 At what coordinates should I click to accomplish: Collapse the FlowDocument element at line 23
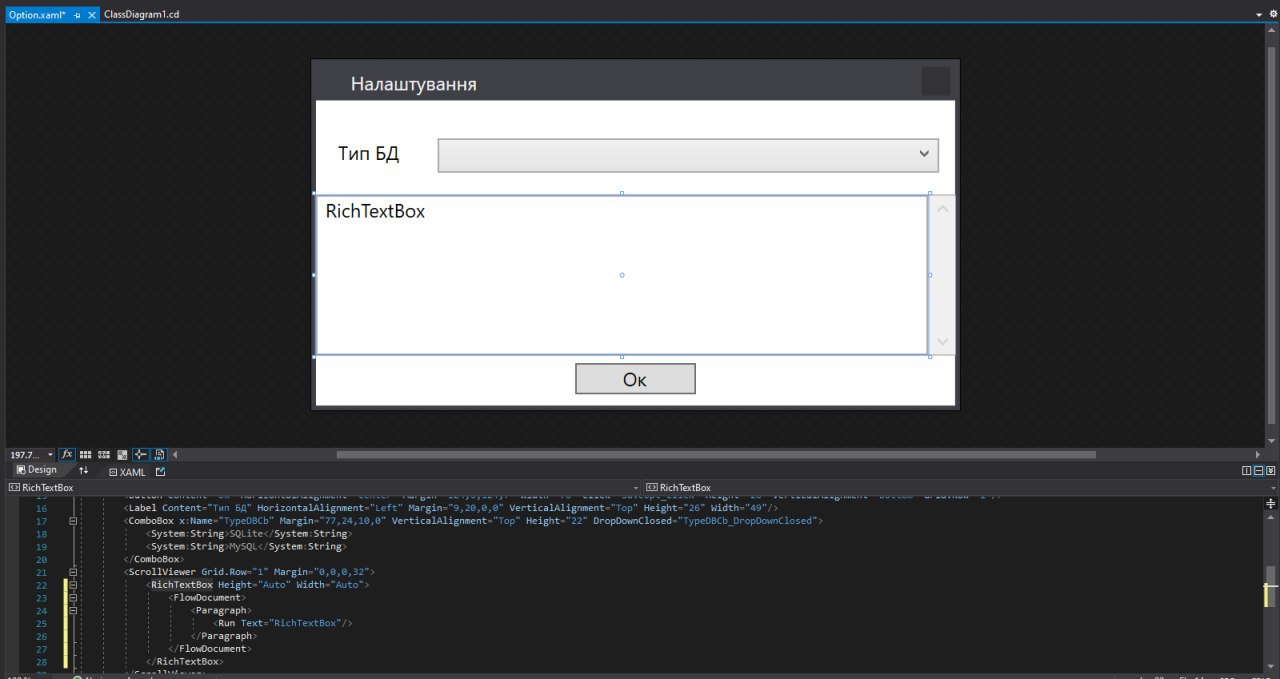coord(73,597)
